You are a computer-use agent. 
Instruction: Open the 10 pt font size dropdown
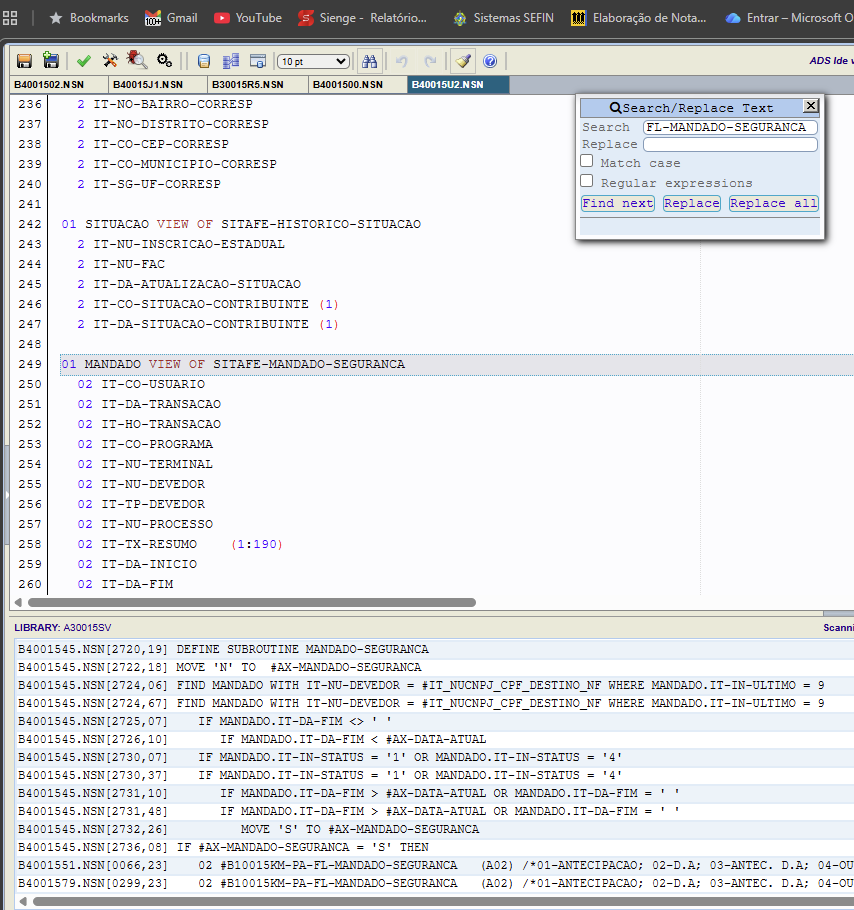314,61
